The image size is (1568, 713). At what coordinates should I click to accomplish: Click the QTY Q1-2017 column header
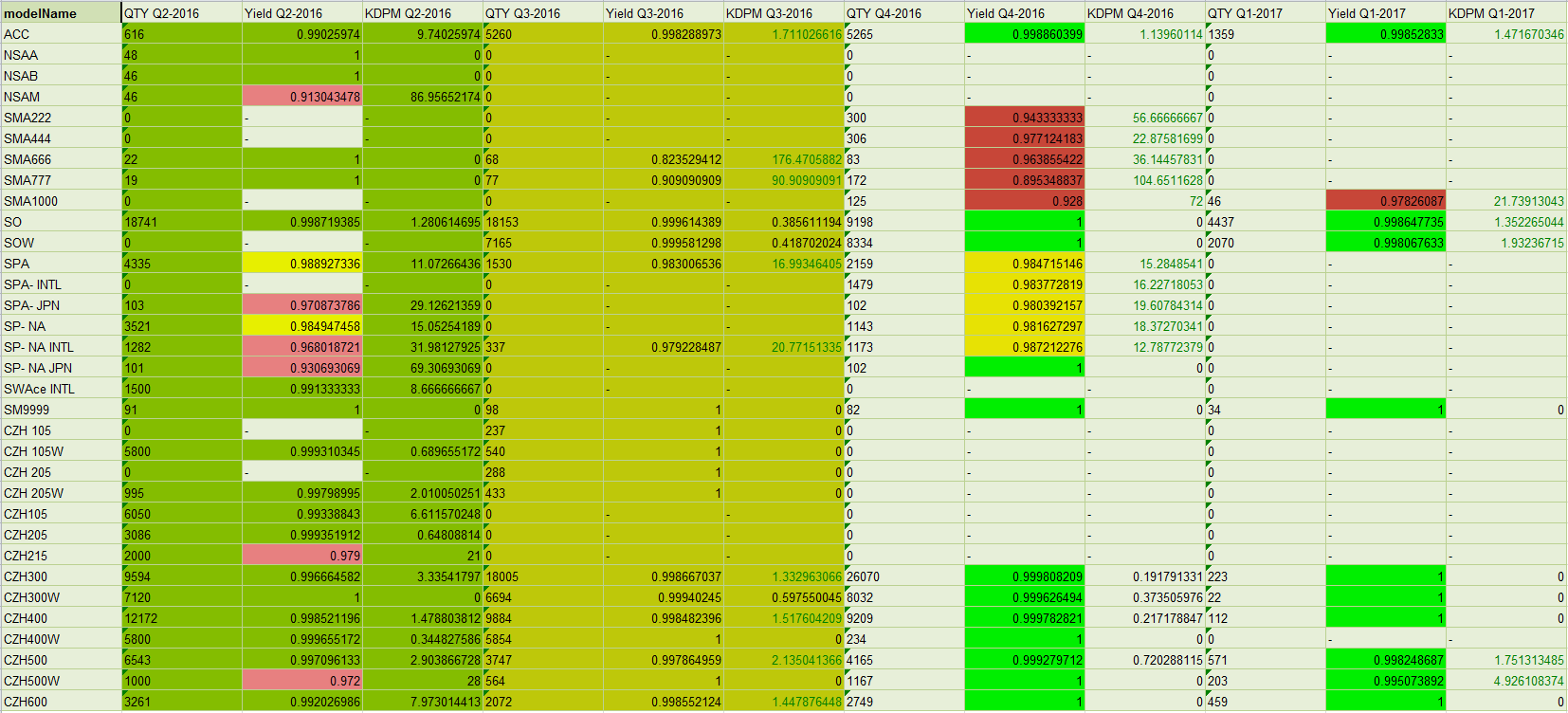[1266, 13]
